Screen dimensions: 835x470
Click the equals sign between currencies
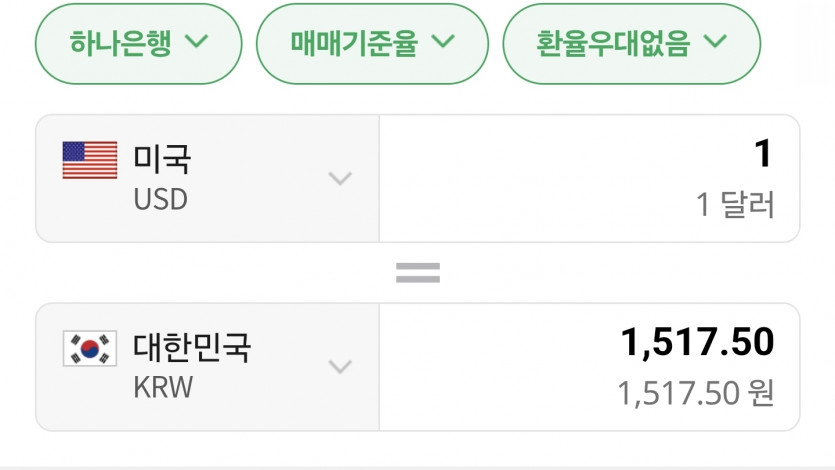pyautogui.click(x=418, y=272)
